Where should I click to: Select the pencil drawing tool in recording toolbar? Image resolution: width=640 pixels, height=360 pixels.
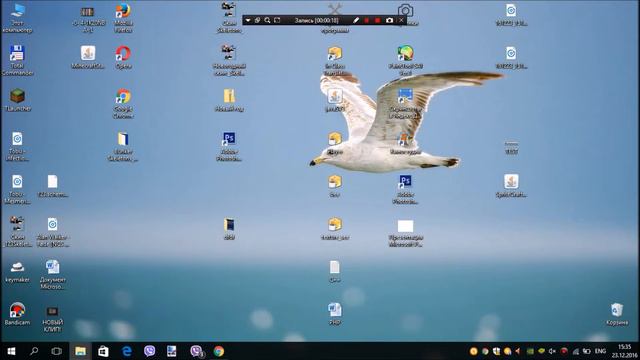click(x=356, y=20)
